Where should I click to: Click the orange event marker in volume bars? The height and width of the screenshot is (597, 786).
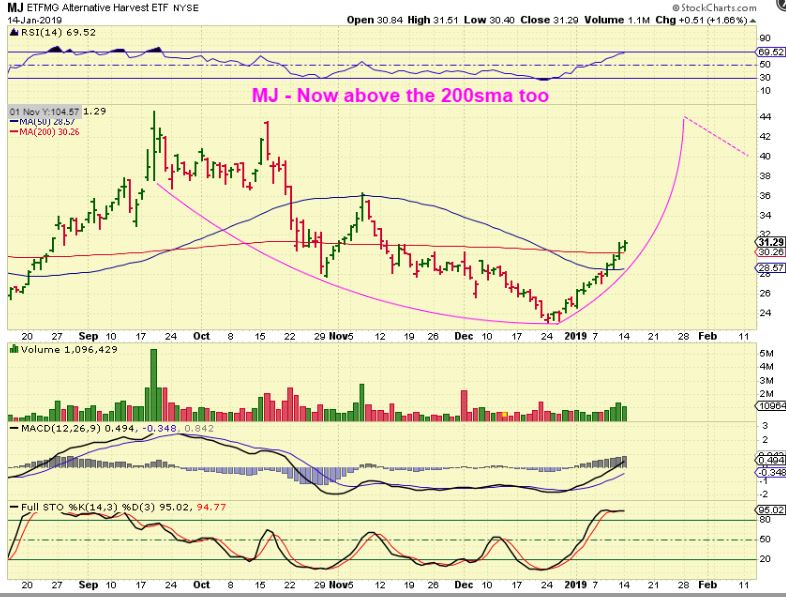[504, 414]
